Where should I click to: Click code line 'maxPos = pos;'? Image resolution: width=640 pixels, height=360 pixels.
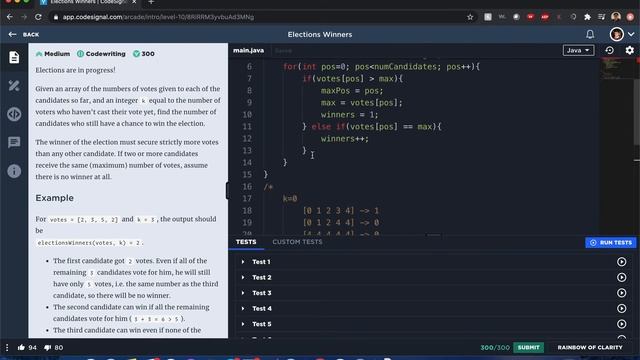point(352,91)
